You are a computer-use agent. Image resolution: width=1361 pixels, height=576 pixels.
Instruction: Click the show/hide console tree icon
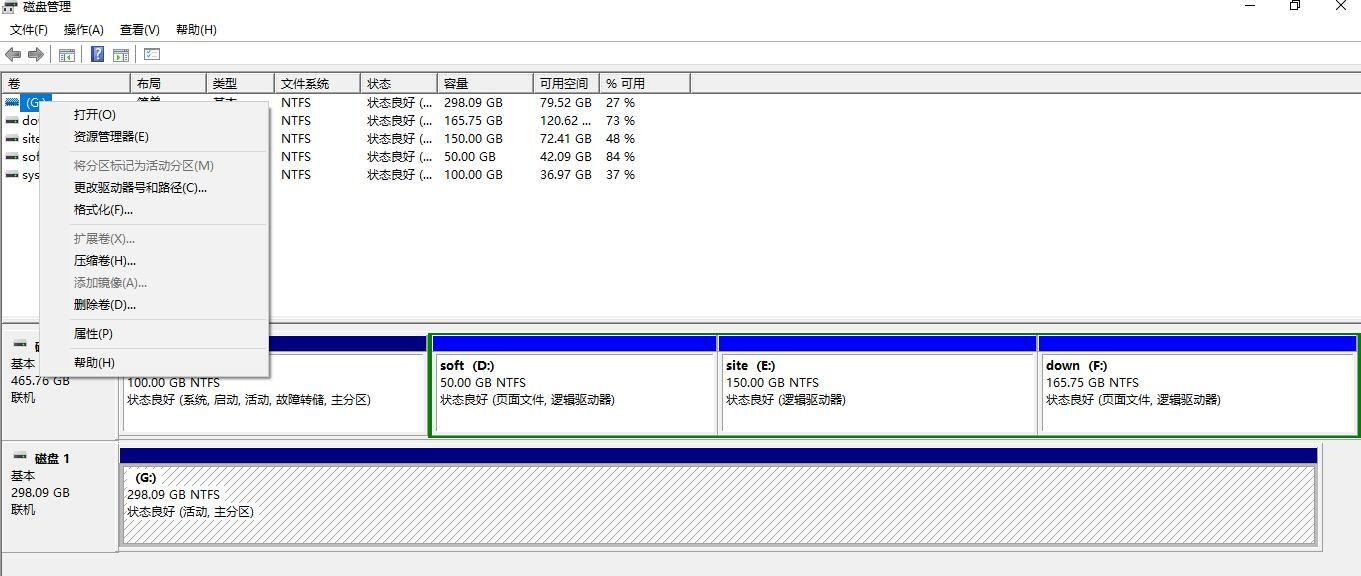coord(67,54)
